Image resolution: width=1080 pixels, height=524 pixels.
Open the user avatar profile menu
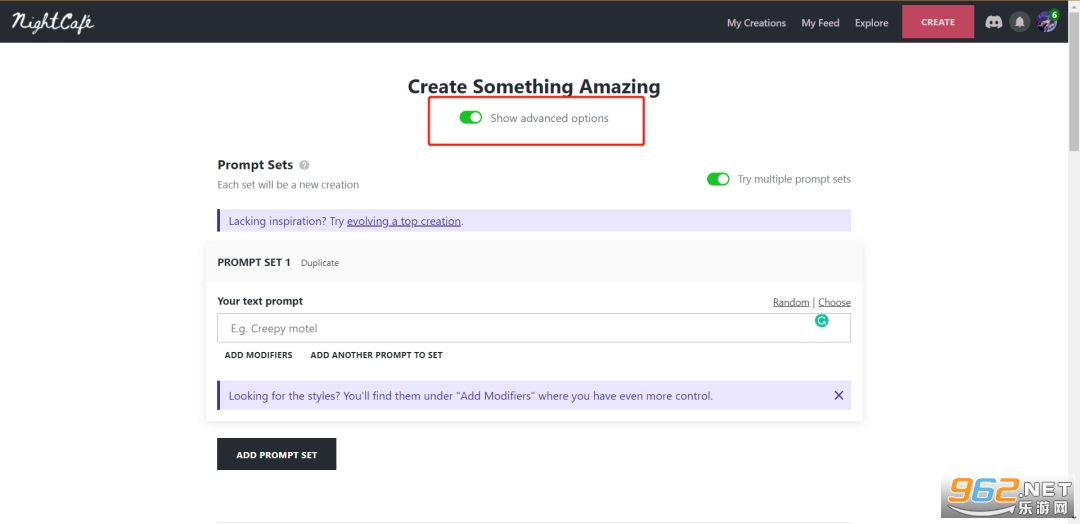[x=1047, y=22]
